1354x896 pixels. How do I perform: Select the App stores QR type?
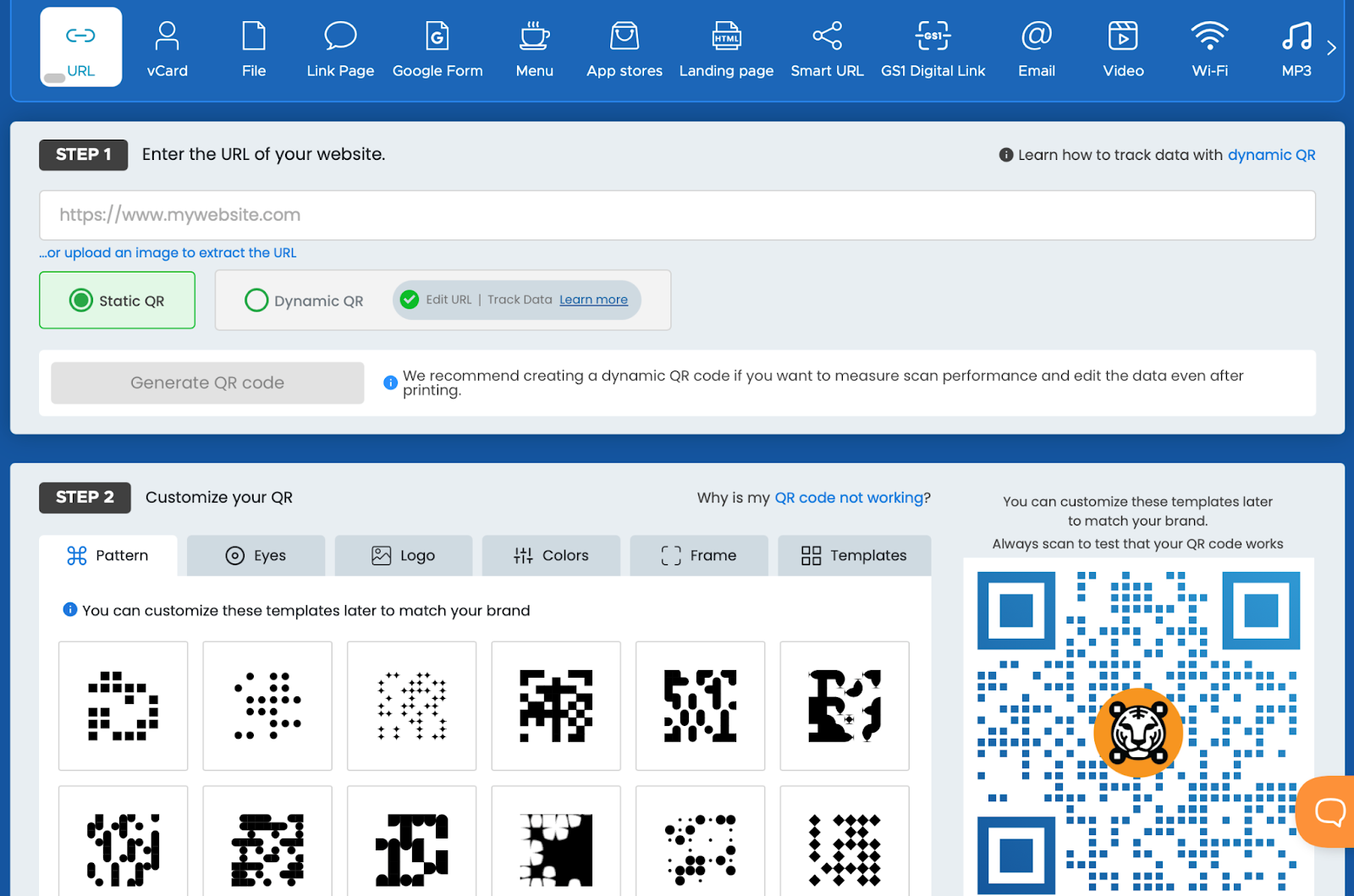[625, 49]
